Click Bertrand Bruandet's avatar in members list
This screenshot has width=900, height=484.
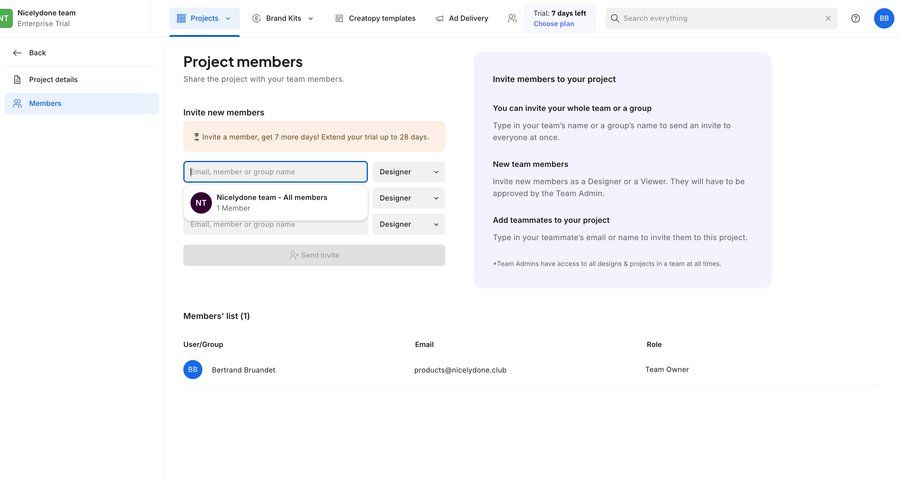coord(193,370)
